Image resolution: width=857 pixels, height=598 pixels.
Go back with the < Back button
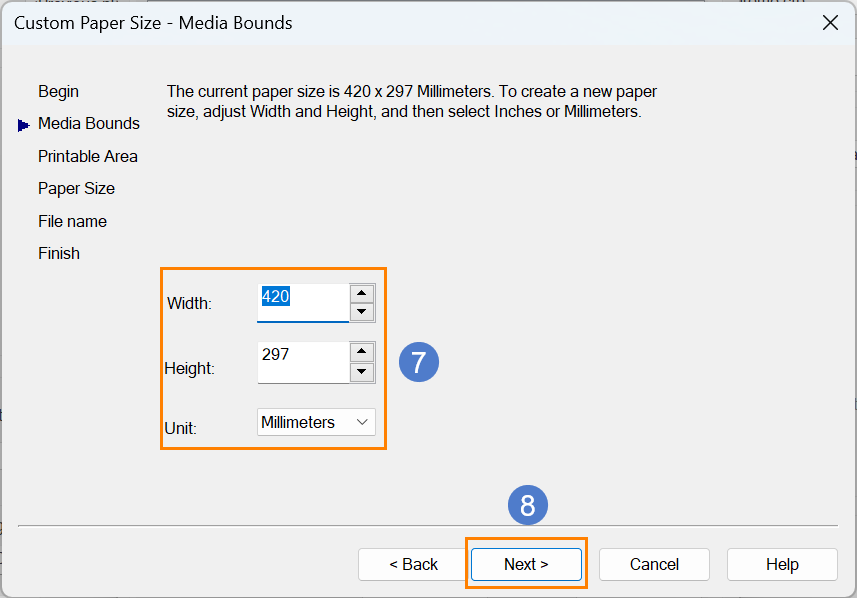pyautogui.click(x=413, y=564)
